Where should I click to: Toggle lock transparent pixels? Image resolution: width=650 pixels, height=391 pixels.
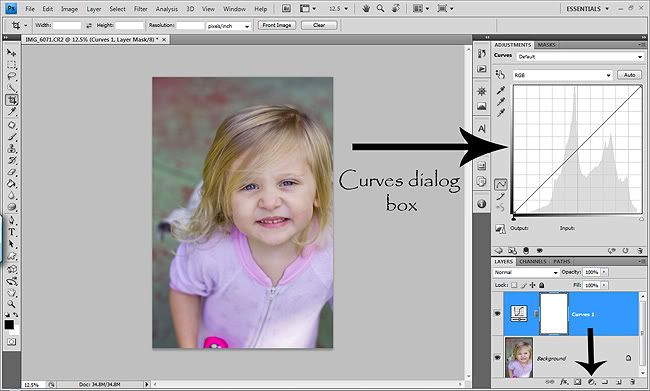click(x=514, y=285)
